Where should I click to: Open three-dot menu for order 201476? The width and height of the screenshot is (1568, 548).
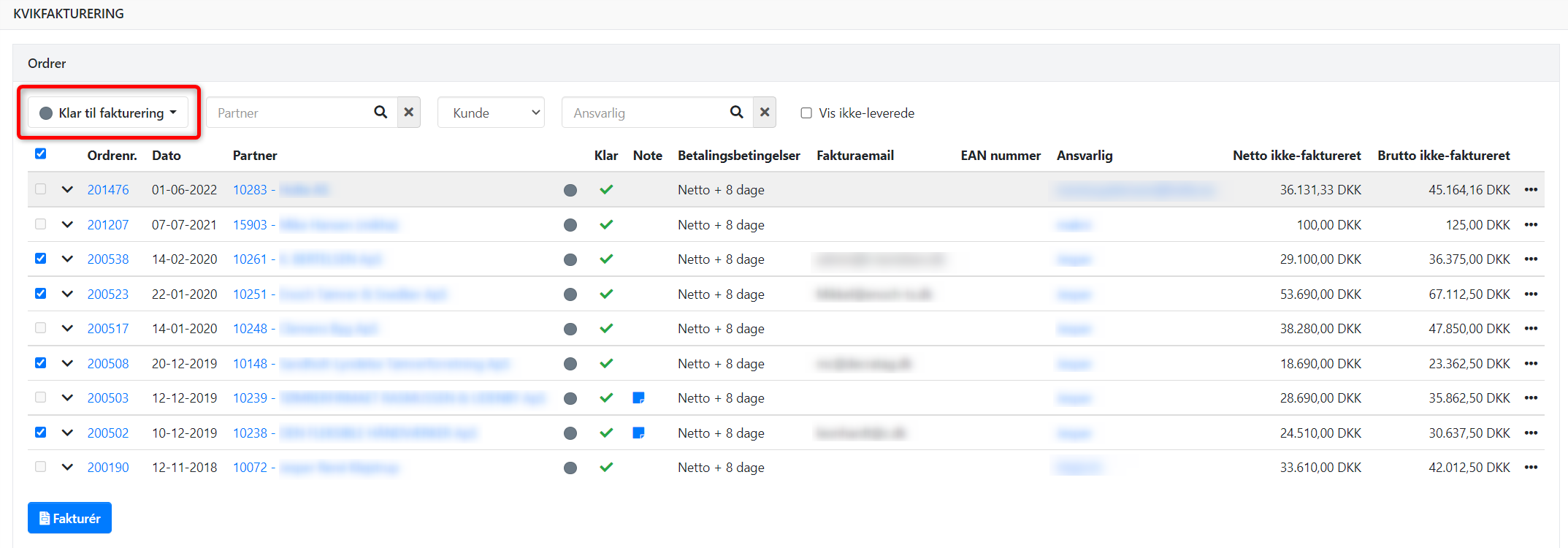(x=1531, y=190)
